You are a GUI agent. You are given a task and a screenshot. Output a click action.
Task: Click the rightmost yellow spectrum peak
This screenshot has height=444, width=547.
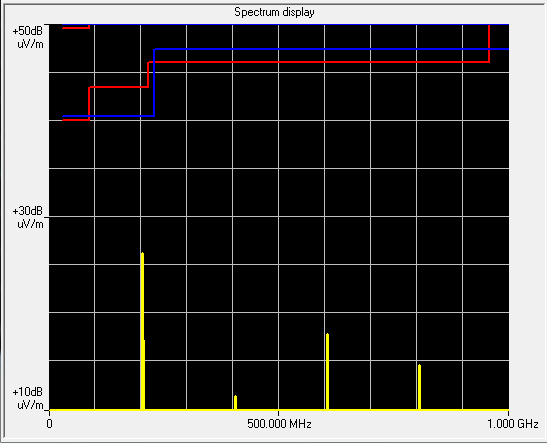point(419,386)
